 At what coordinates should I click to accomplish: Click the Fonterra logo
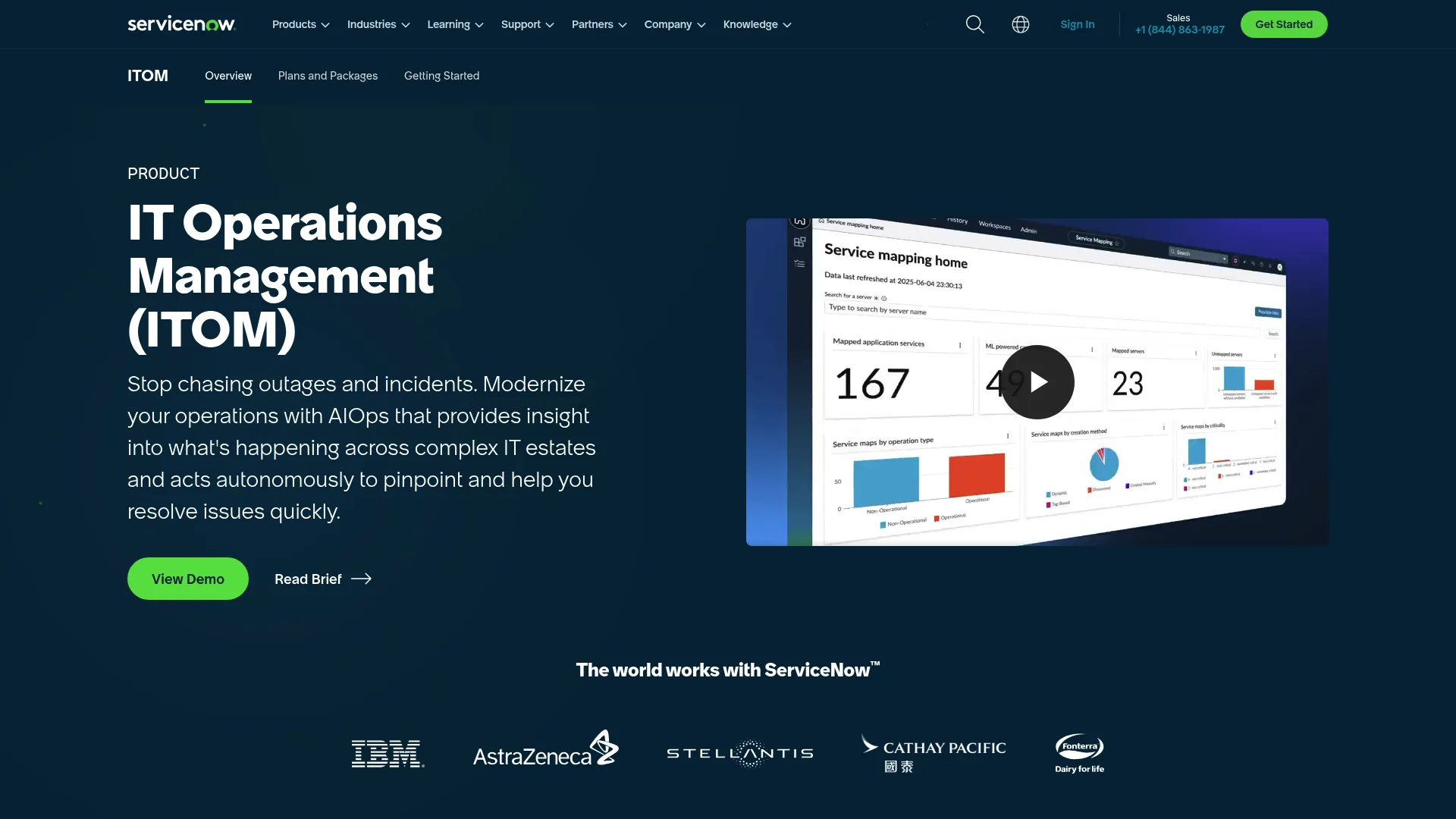pyautogui.click(x=1079, y=753)
